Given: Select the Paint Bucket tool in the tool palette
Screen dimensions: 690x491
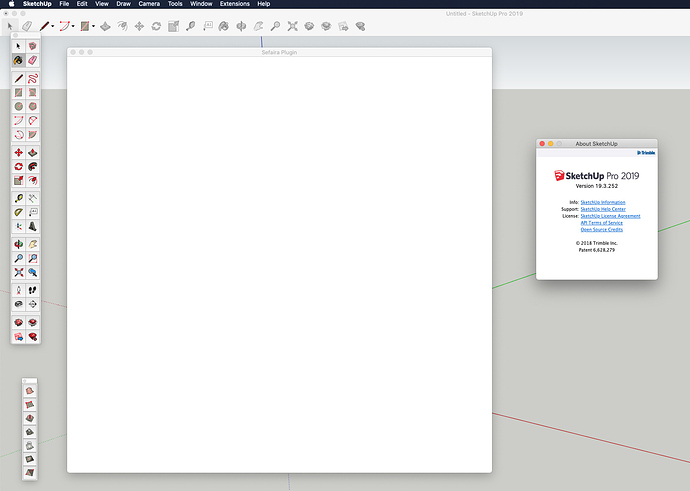Looking at the screenshot, I should pyautogui.click(x=18, y=60).
